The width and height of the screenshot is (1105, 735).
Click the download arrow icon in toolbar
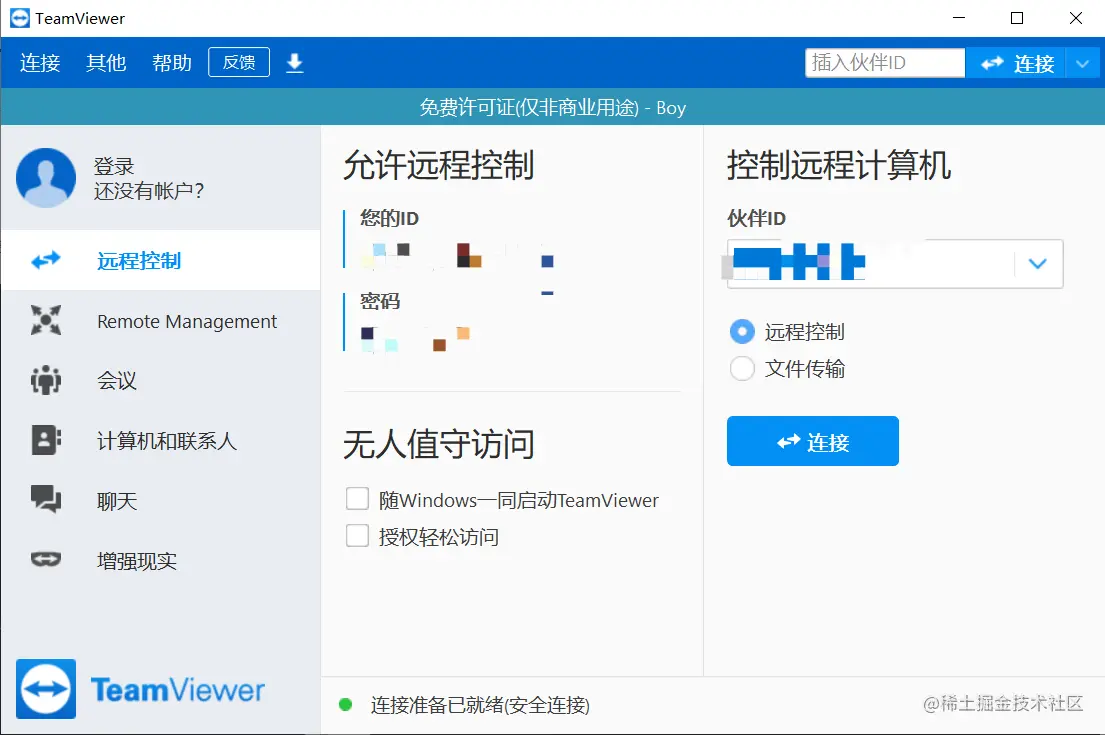[x=295, y=63]
